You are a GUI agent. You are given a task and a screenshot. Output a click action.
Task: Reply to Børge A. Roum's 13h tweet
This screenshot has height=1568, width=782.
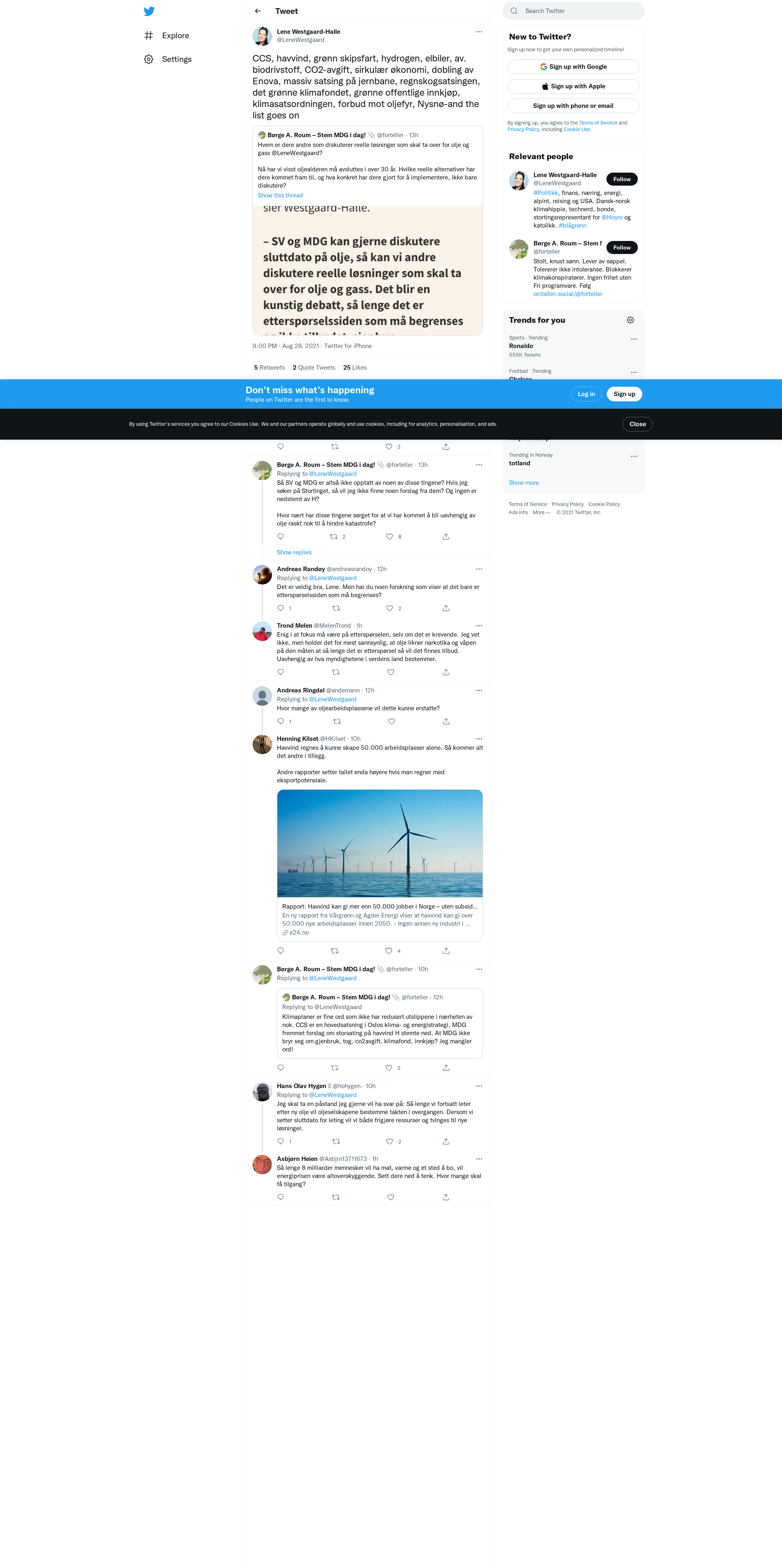point(281,536)
